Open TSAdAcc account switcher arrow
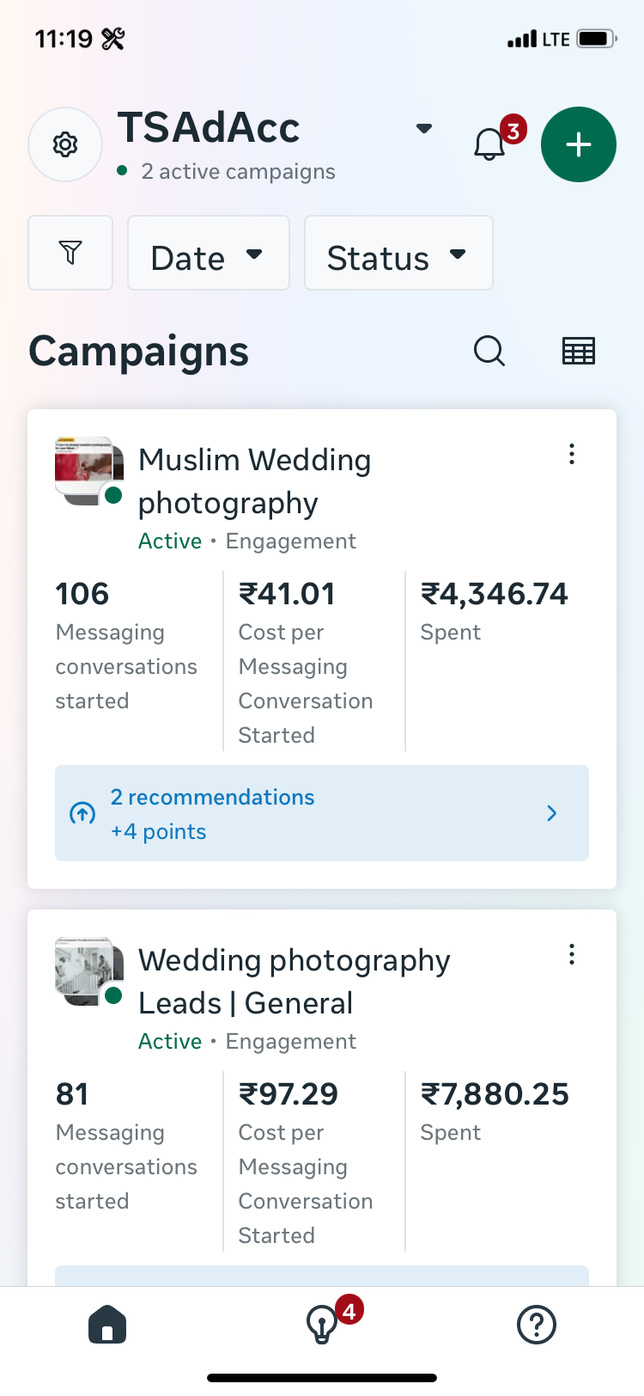This screenshot has width=644, height=1396. point(424,128)
